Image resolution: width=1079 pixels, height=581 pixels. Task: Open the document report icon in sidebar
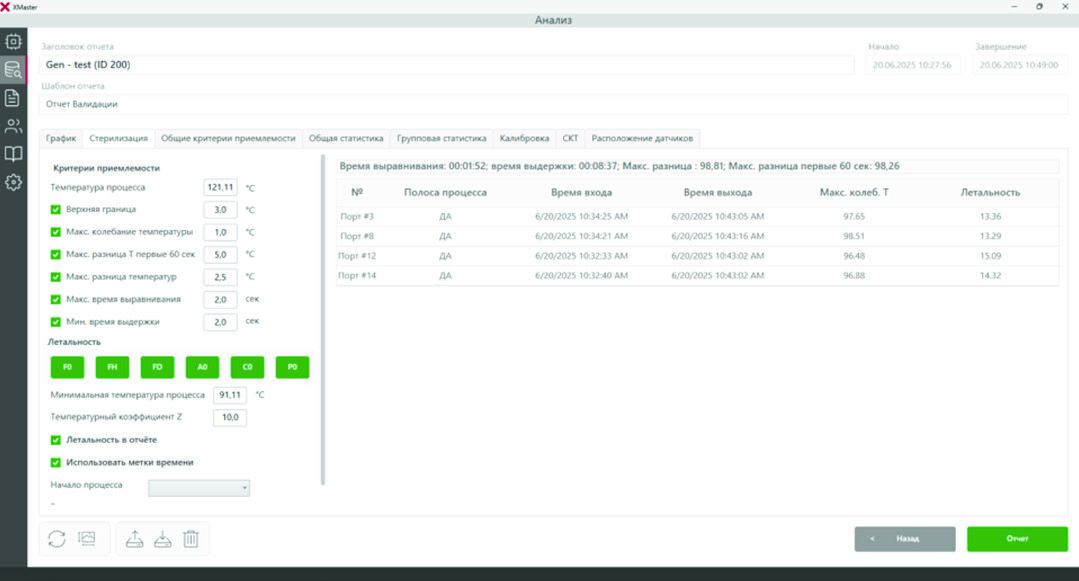(13, 98)
